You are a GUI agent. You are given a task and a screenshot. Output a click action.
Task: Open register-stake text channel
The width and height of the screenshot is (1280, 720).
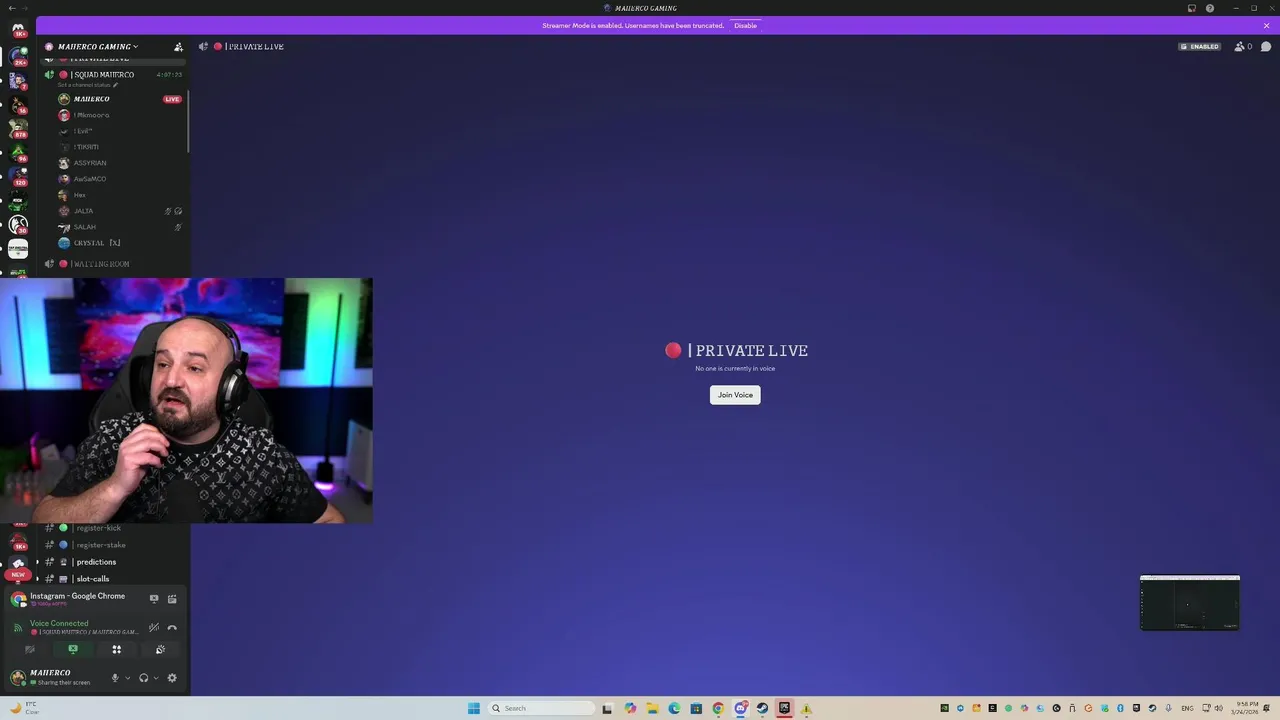point(115,545)
